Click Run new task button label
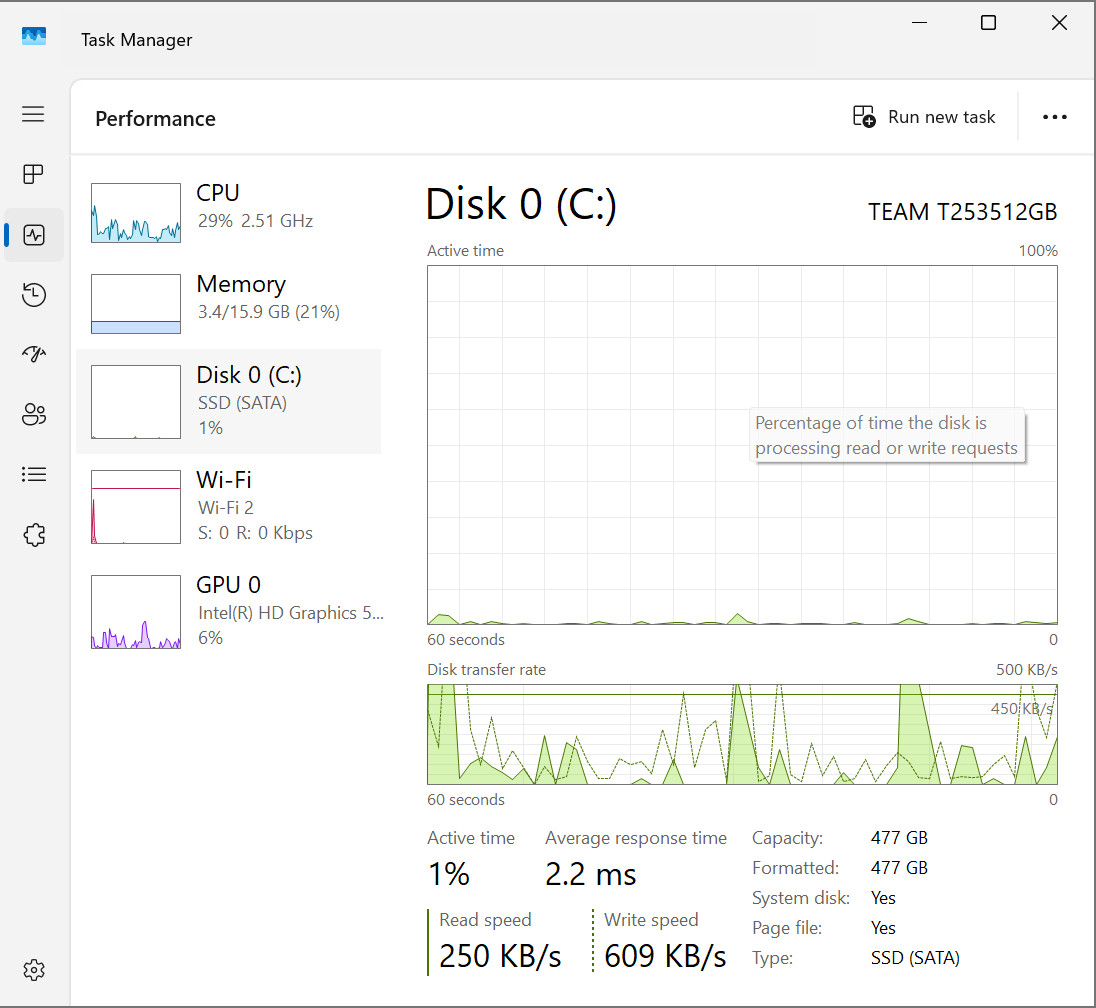Viewport: 1096px width, 1008px height. point(942,117)
